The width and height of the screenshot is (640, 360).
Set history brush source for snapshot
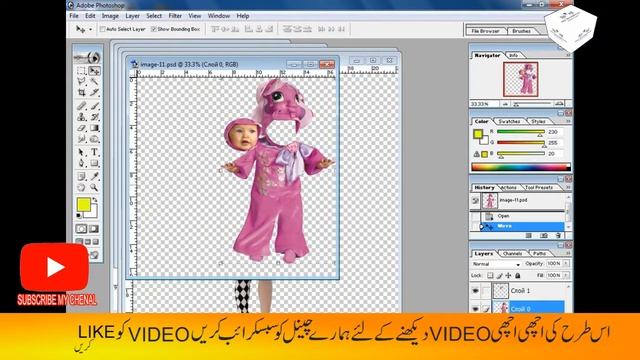click(x=476, y=200)
